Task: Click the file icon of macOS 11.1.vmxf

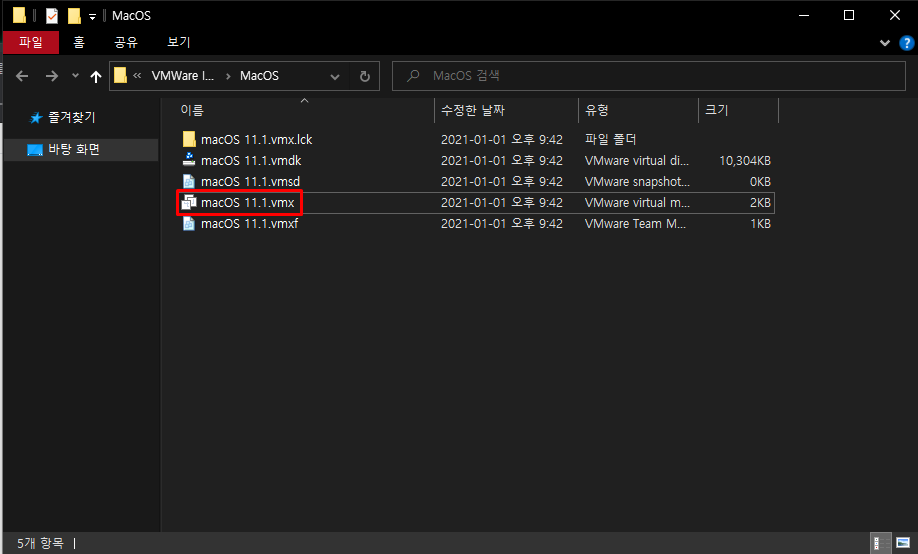Action: [189, 223]
